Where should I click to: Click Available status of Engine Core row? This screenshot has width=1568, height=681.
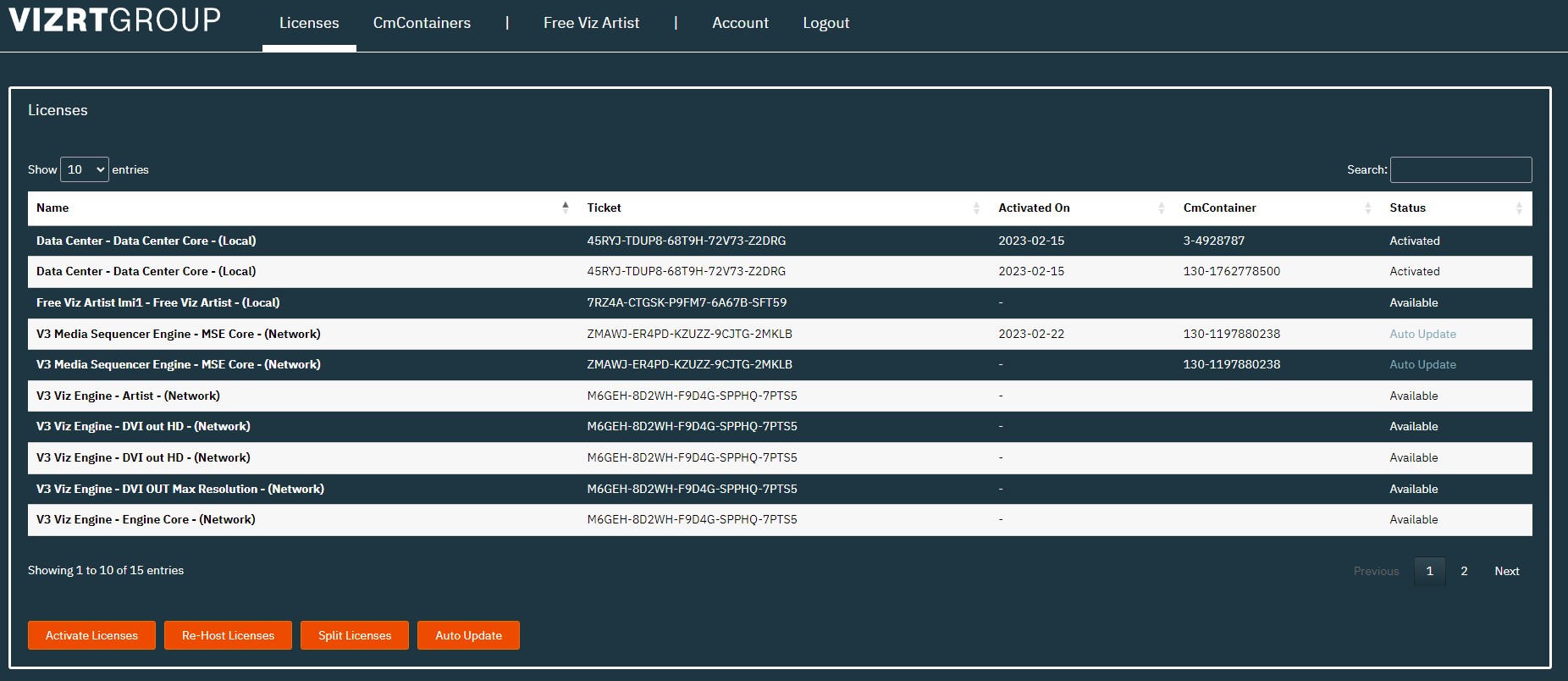click(1413, 519)
